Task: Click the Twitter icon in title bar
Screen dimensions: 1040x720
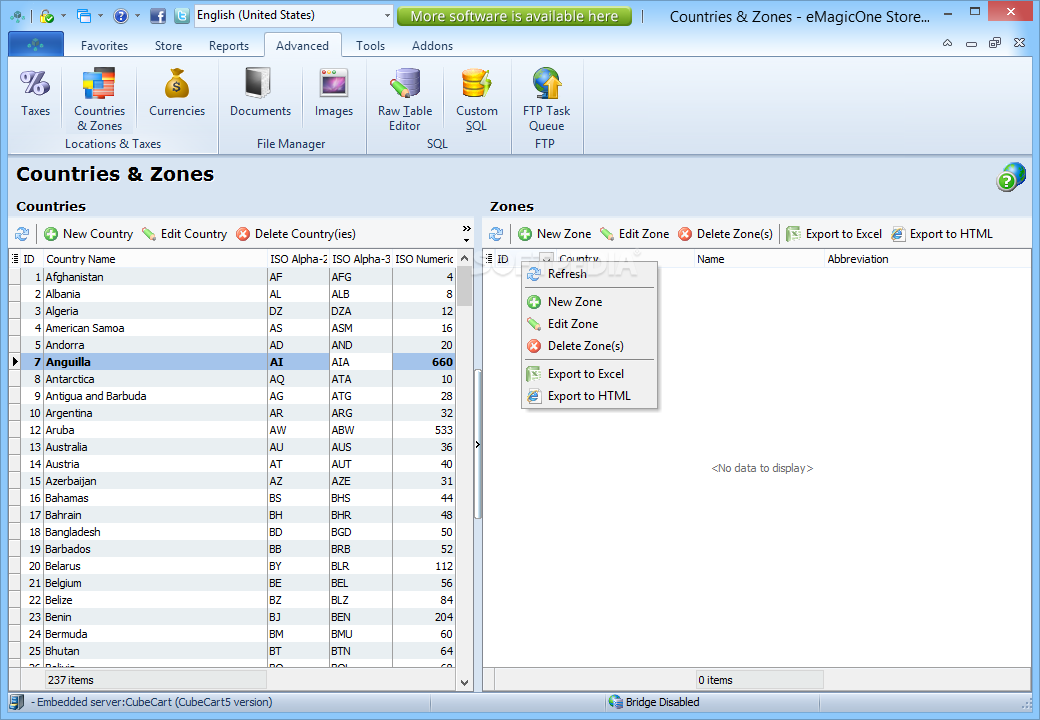Action: coord(182,15)
